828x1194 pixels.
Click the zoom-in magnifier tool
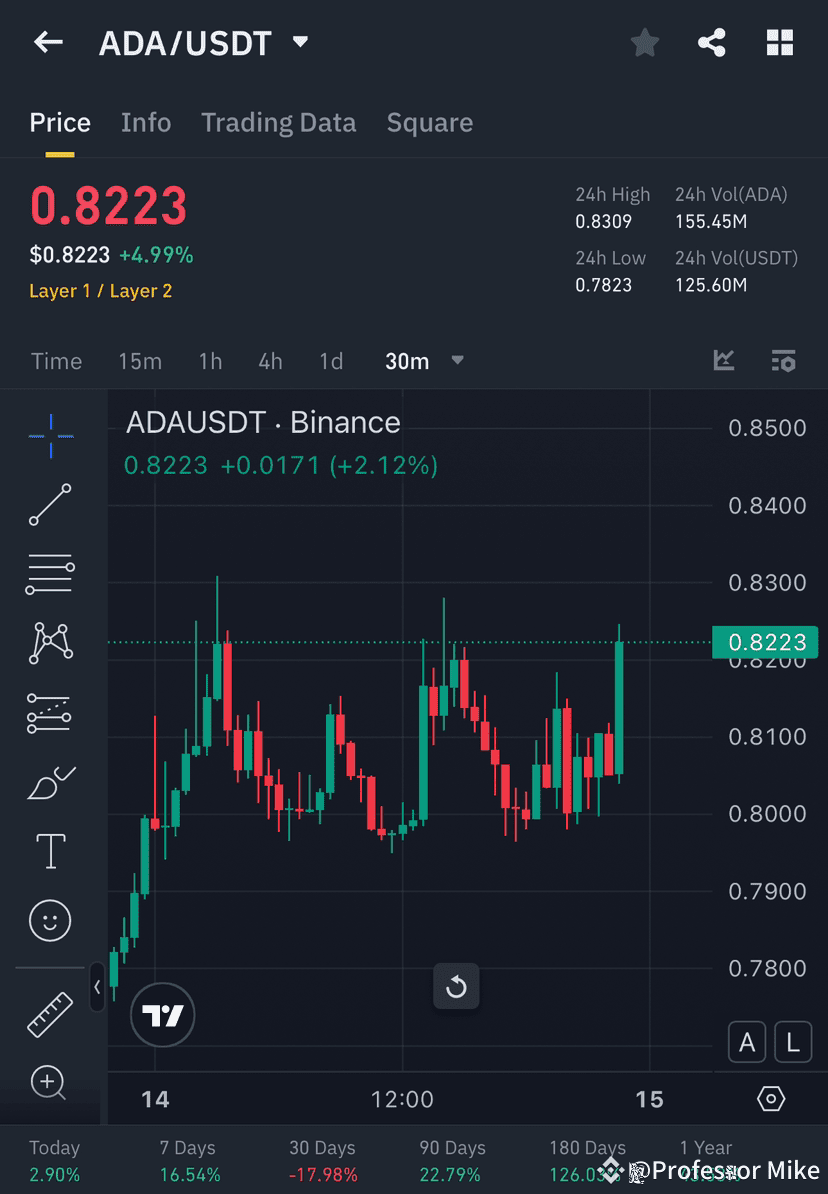pos(50,1083)
